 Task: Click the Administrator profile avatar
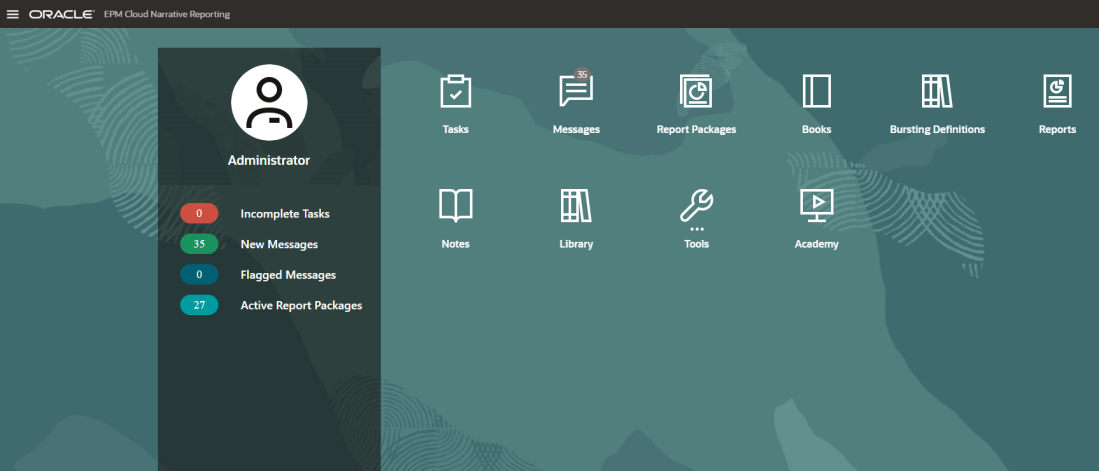tap(268, 105)
